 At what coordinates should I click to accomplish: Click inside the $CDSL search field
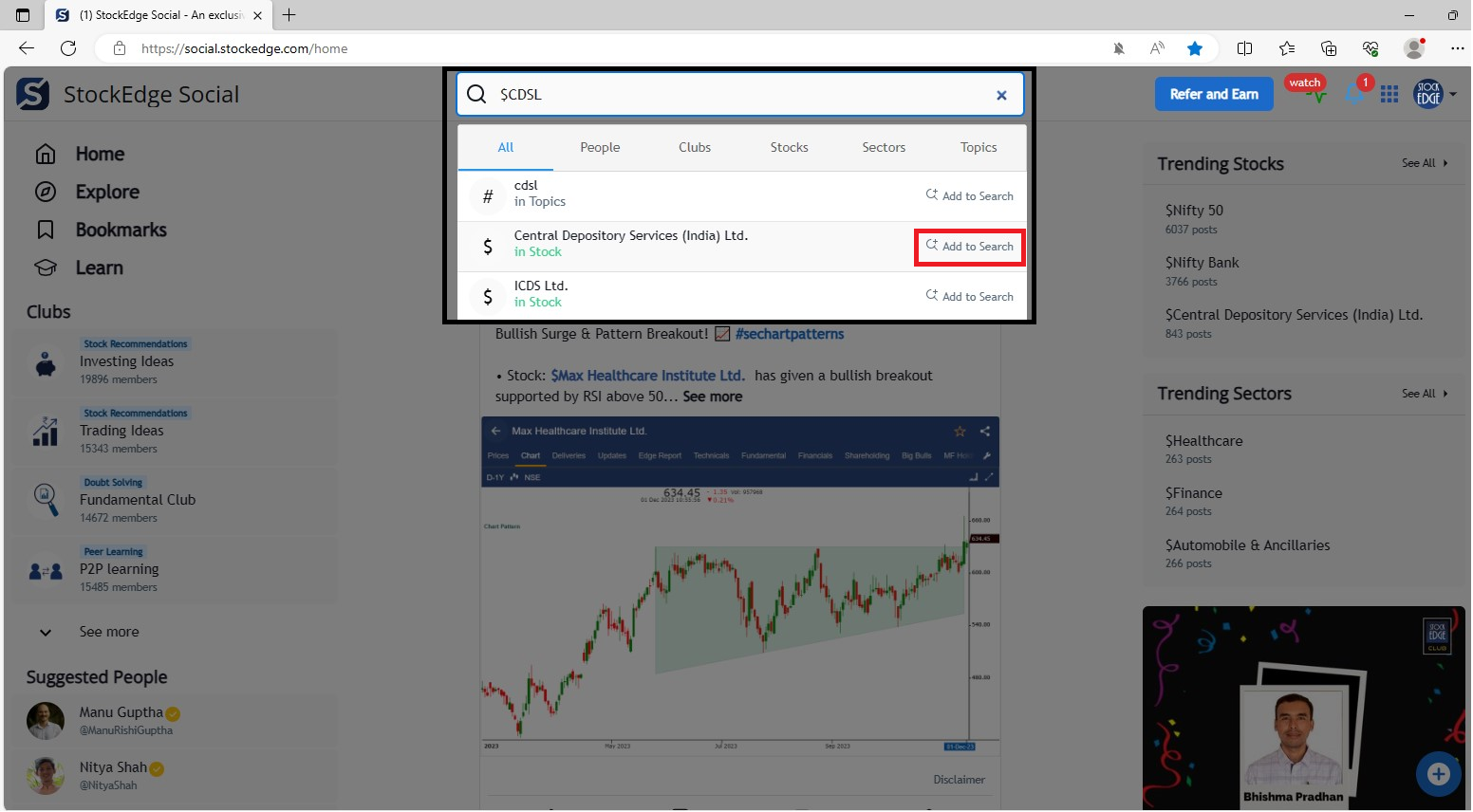click(x=740, y=95)
